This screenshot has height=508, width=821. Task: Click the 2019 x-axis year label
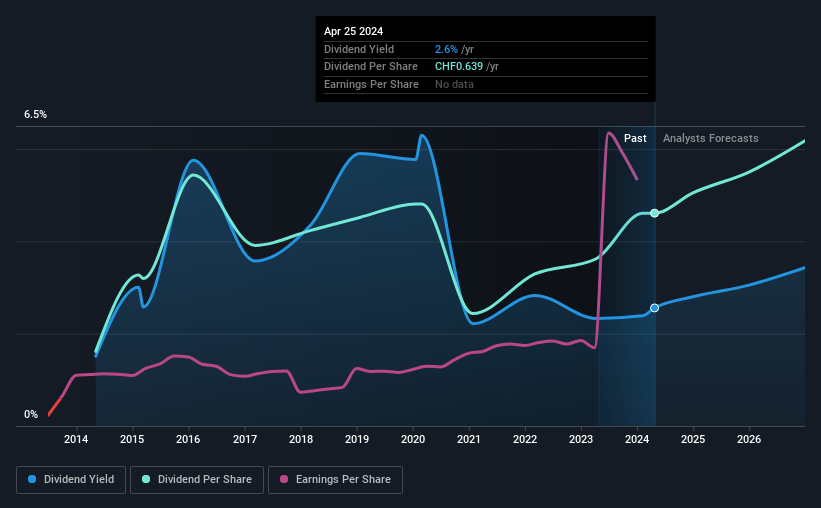coord(357,439)
